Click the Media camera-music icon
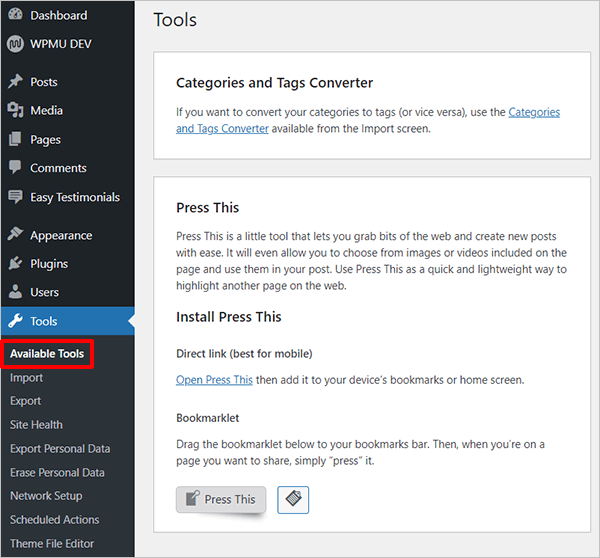This screenshot has height=558, width=600. click(15, 110)
